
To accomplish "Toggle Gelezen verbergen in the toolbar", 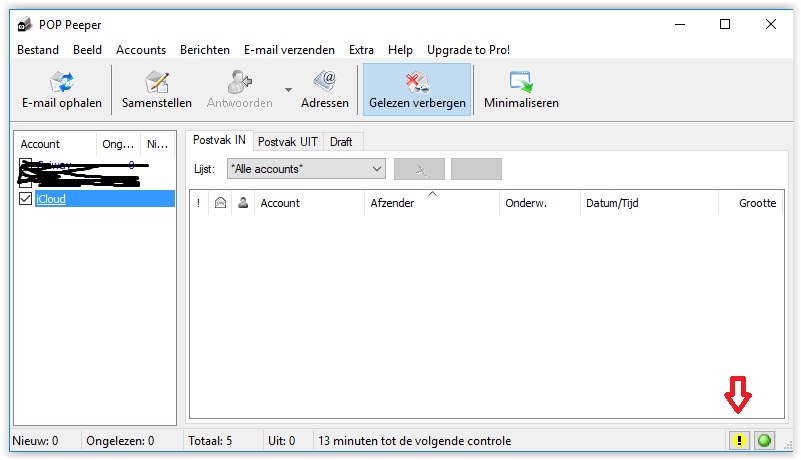I will [x=417, y=89].
